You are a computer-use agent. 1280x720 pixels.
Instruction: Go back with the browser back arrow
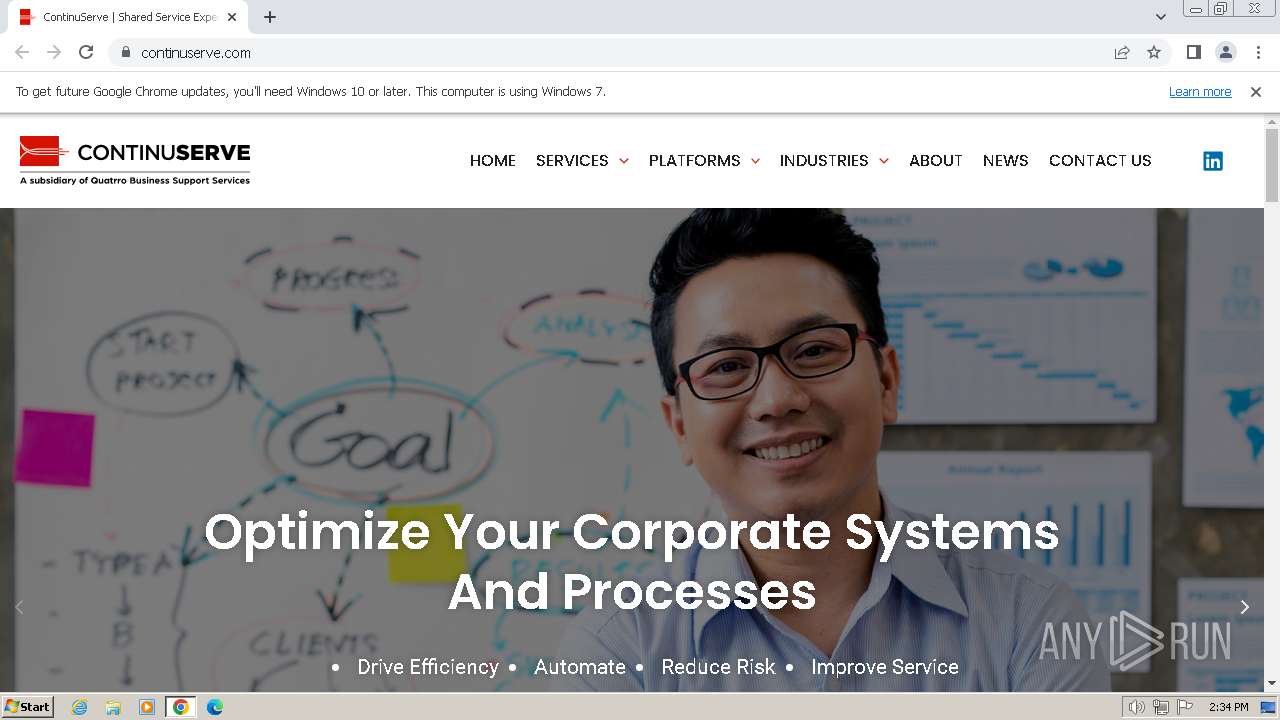22,52
